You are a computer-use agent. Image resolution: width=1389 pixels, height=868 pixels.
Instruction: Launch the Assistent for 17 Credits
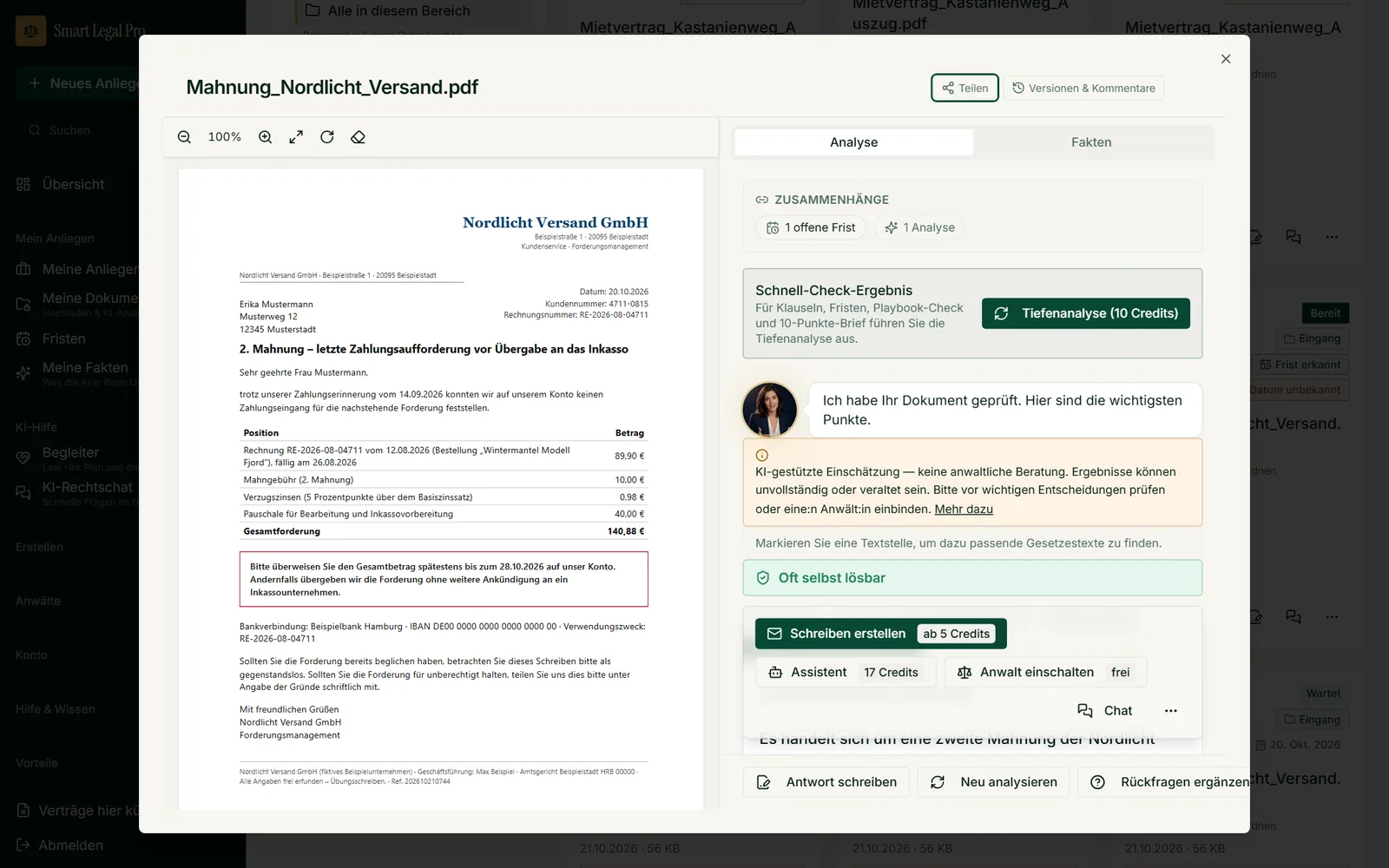click(x=844, y=673)
